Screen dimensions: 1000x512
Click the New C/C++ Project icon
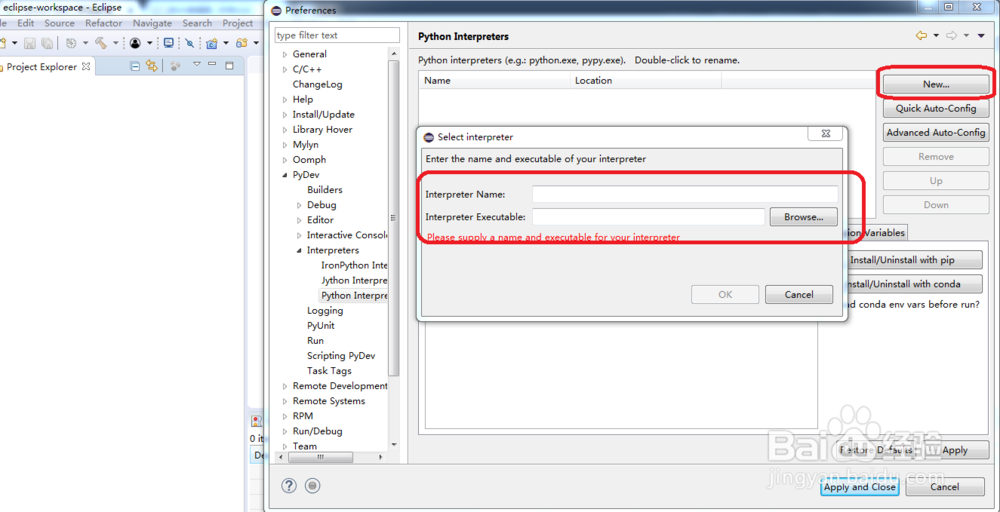(212, 43)
